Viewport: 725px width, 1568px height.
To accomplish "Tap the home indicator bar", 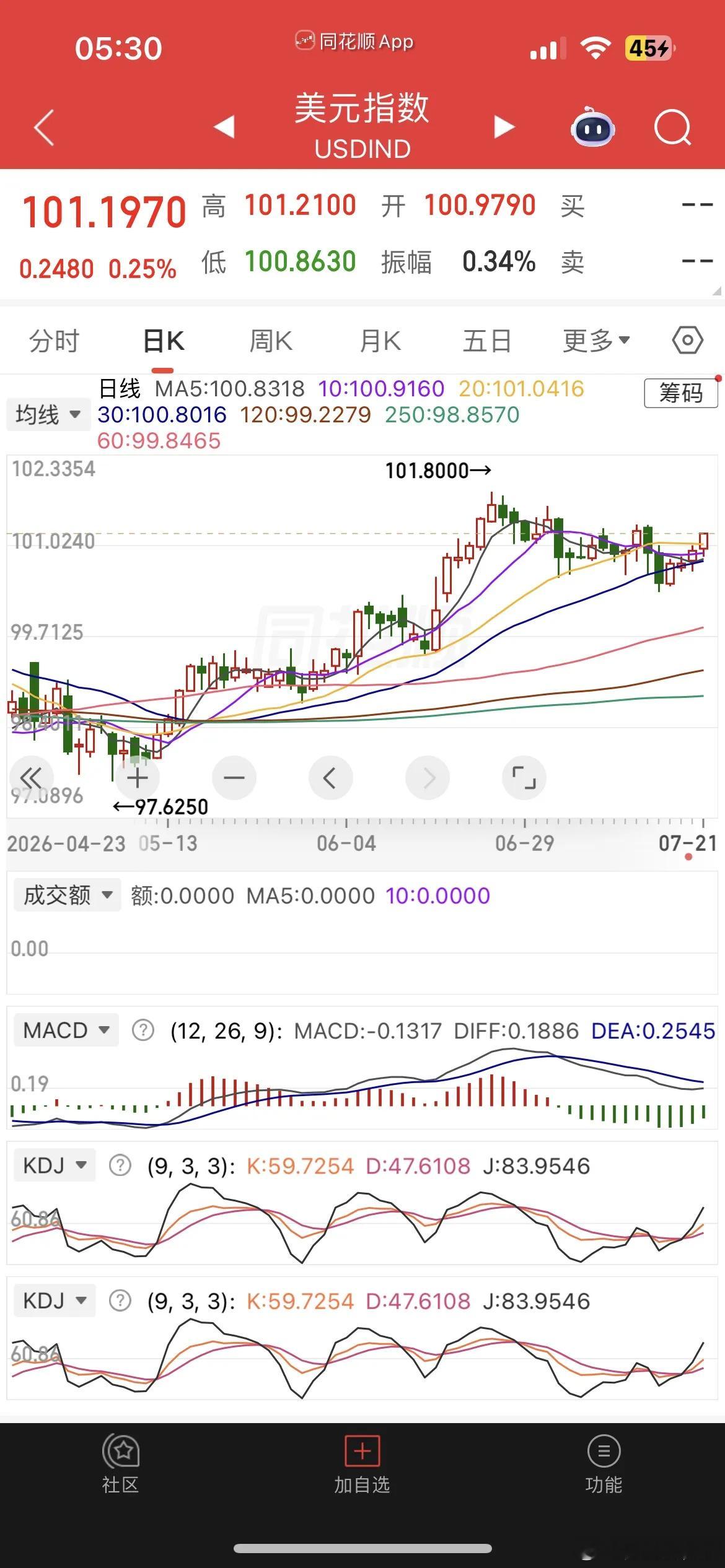I will pyautogui.click(x=362, y=1548).
